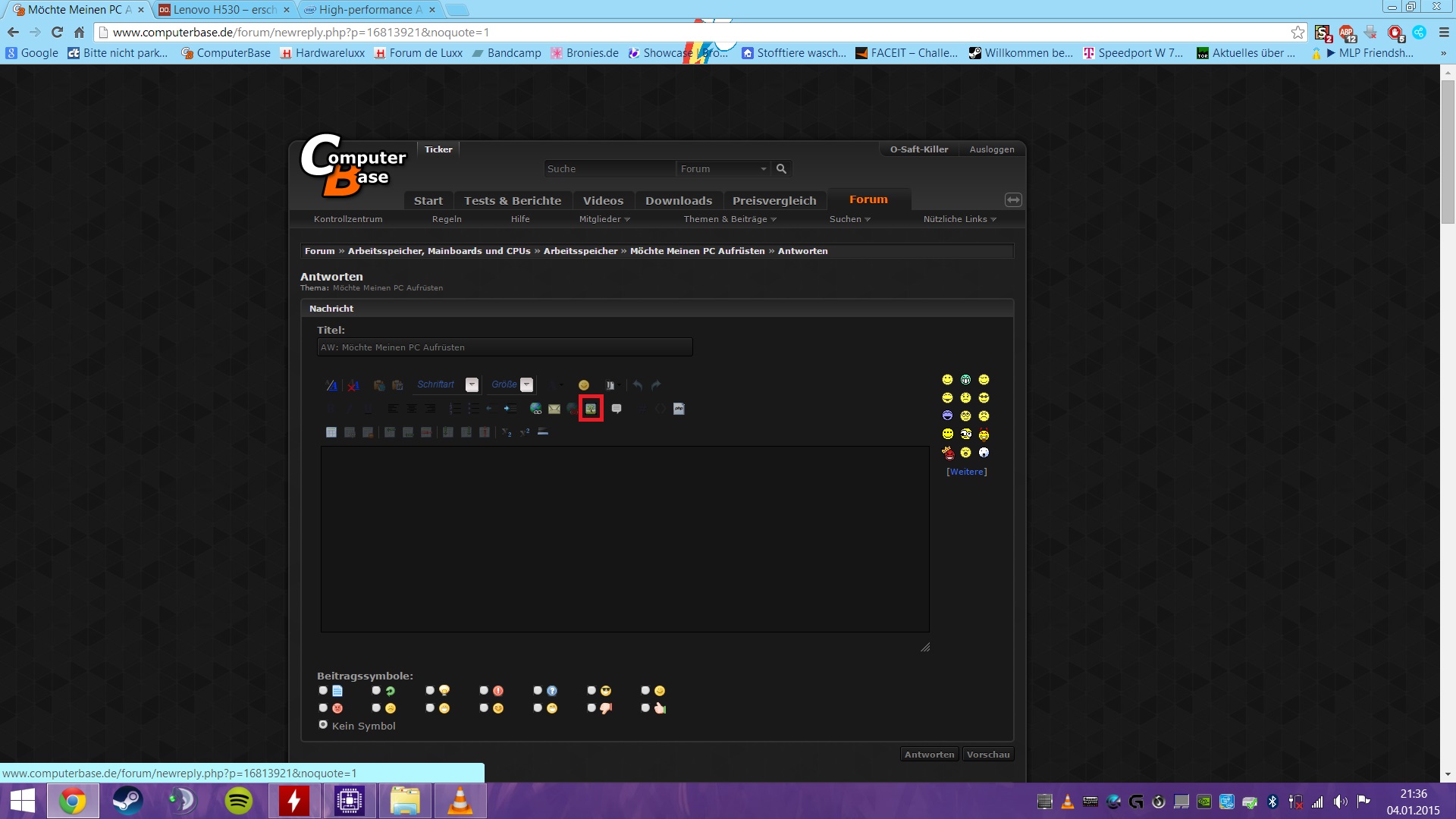The width and height of the screenshot is (1456, 819).
Task: Click the insert email envelope icon
Action: tap(554, 409)
